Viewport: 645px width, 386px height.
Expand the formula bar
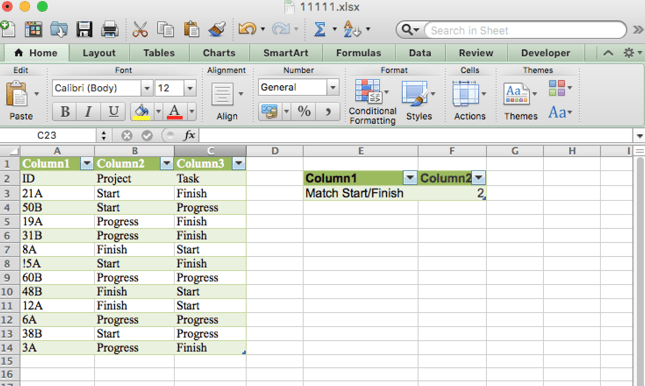[x=639, y=136]
